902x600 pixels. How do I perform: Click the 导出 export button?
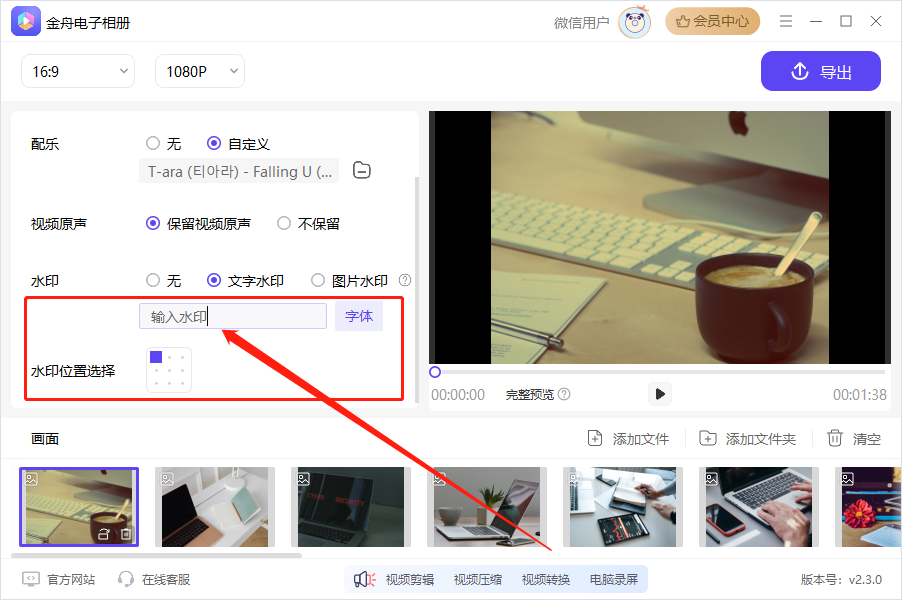(x=820, y=71)
